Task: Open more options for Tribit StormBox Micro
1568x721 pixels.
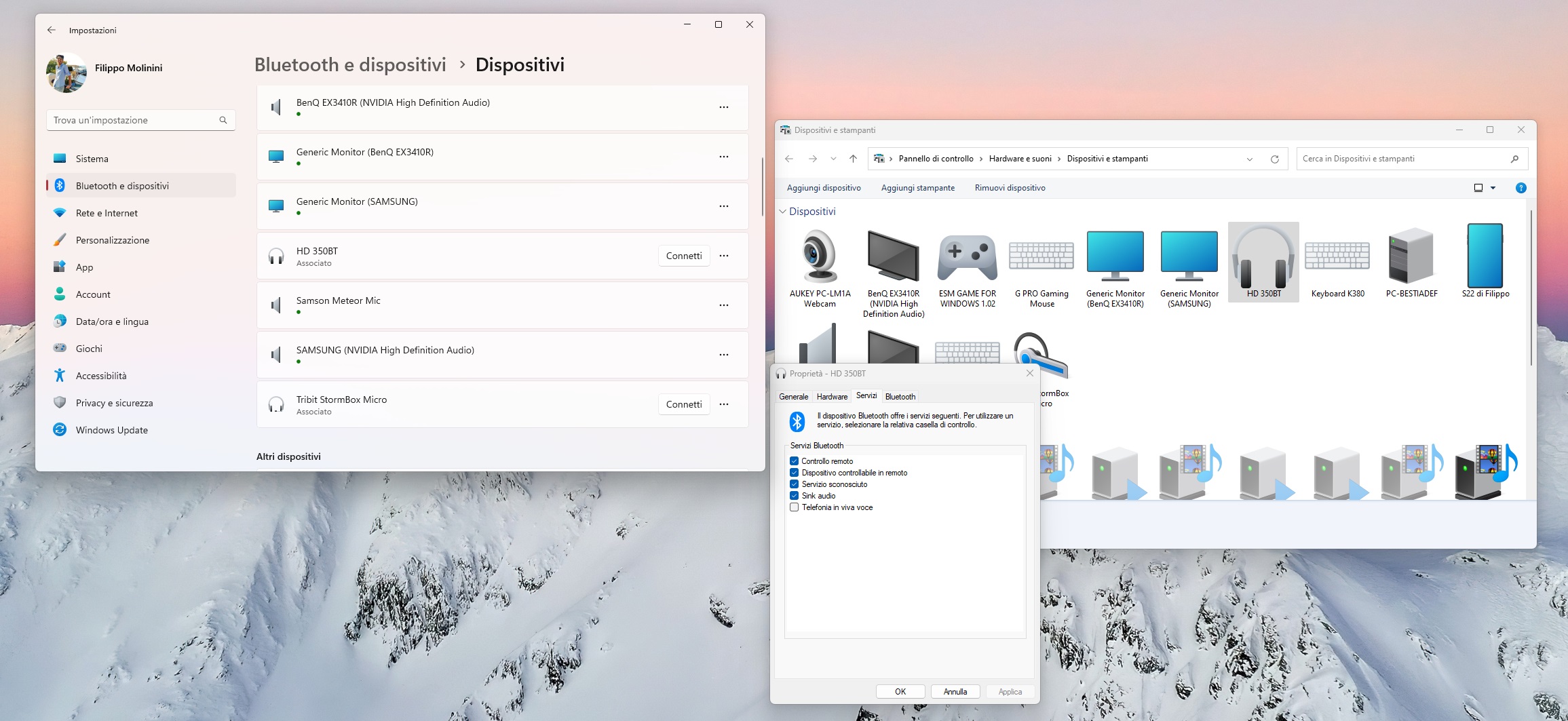Action: pos(724,404)
